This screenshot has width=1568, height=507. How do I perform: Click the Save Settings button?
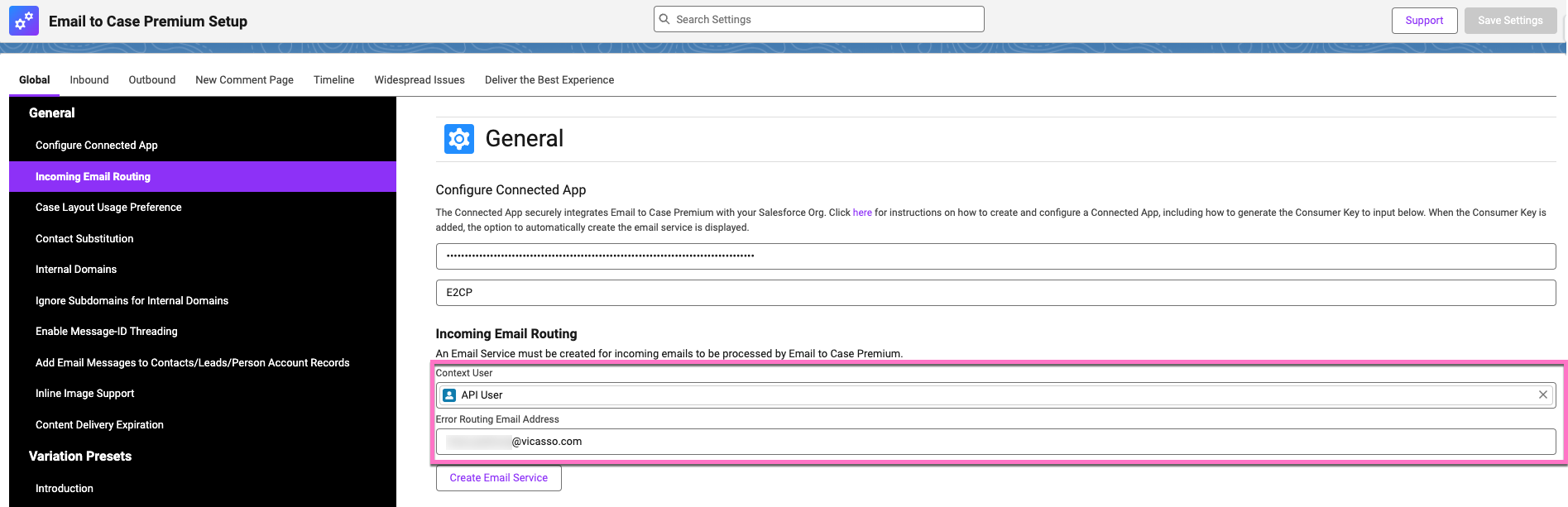tap(1510, 21)
